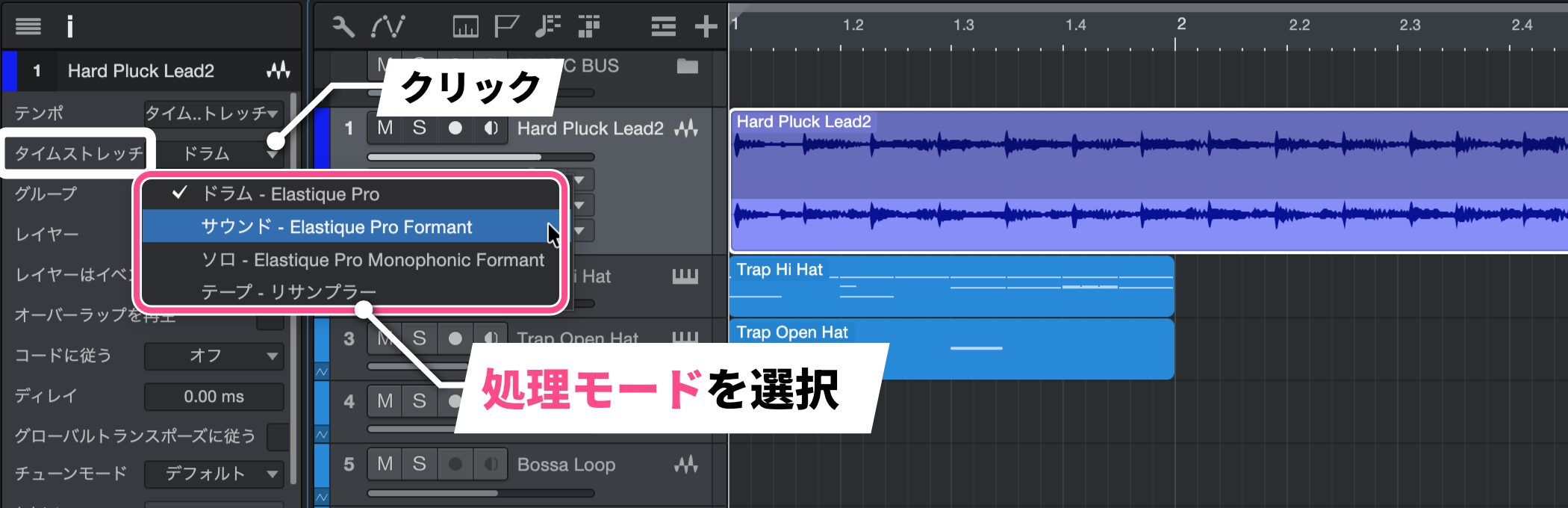Open the inspector info icon
The image size is (1568, 508).
click(x=70, y=27)
